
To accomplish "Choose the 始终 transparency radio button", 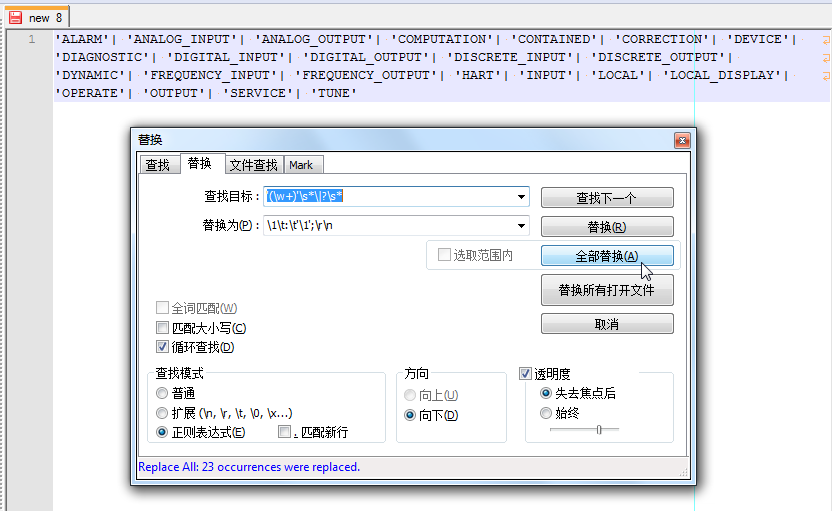I will pyautogui.click(x=546, y=413).
